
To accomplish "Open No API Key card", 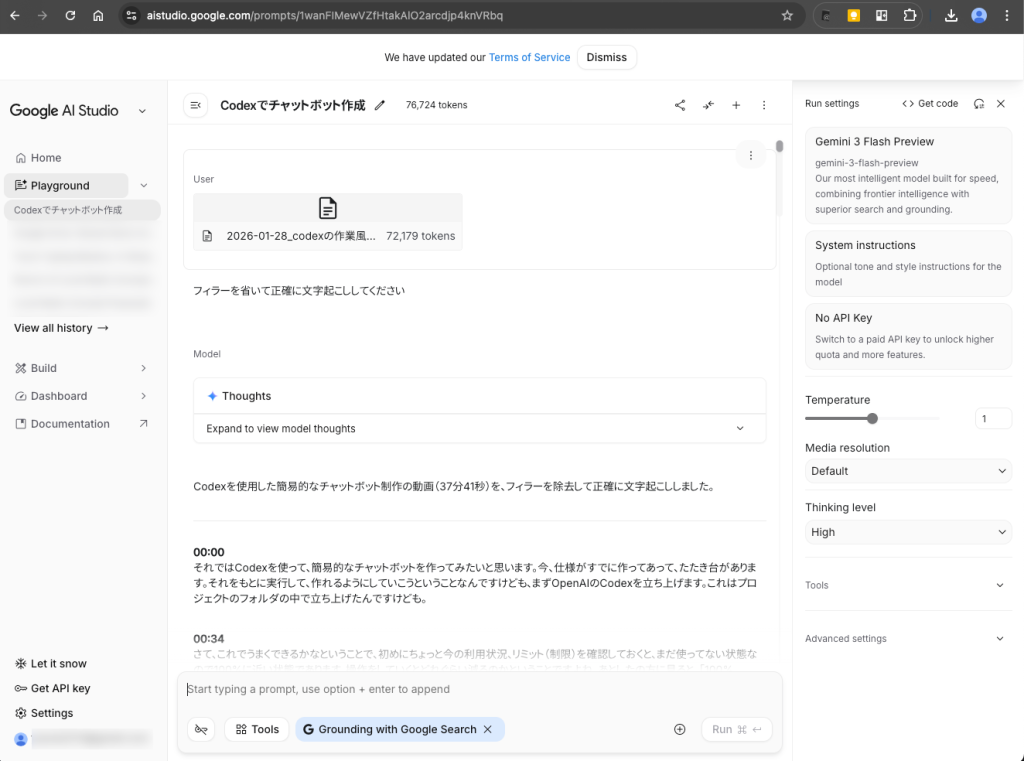I will (908, 336).
